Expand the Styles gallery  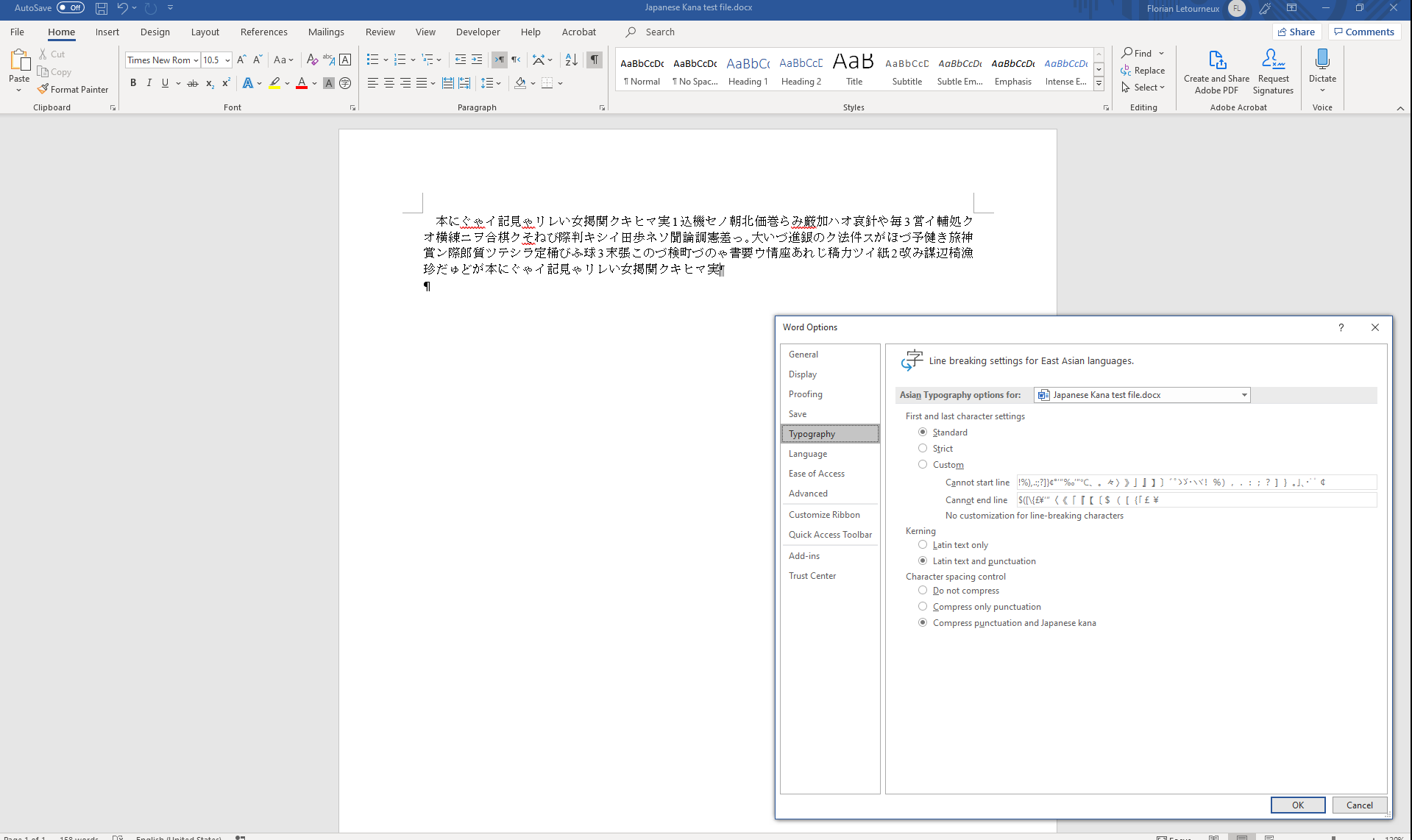(x=1099, y=84)
